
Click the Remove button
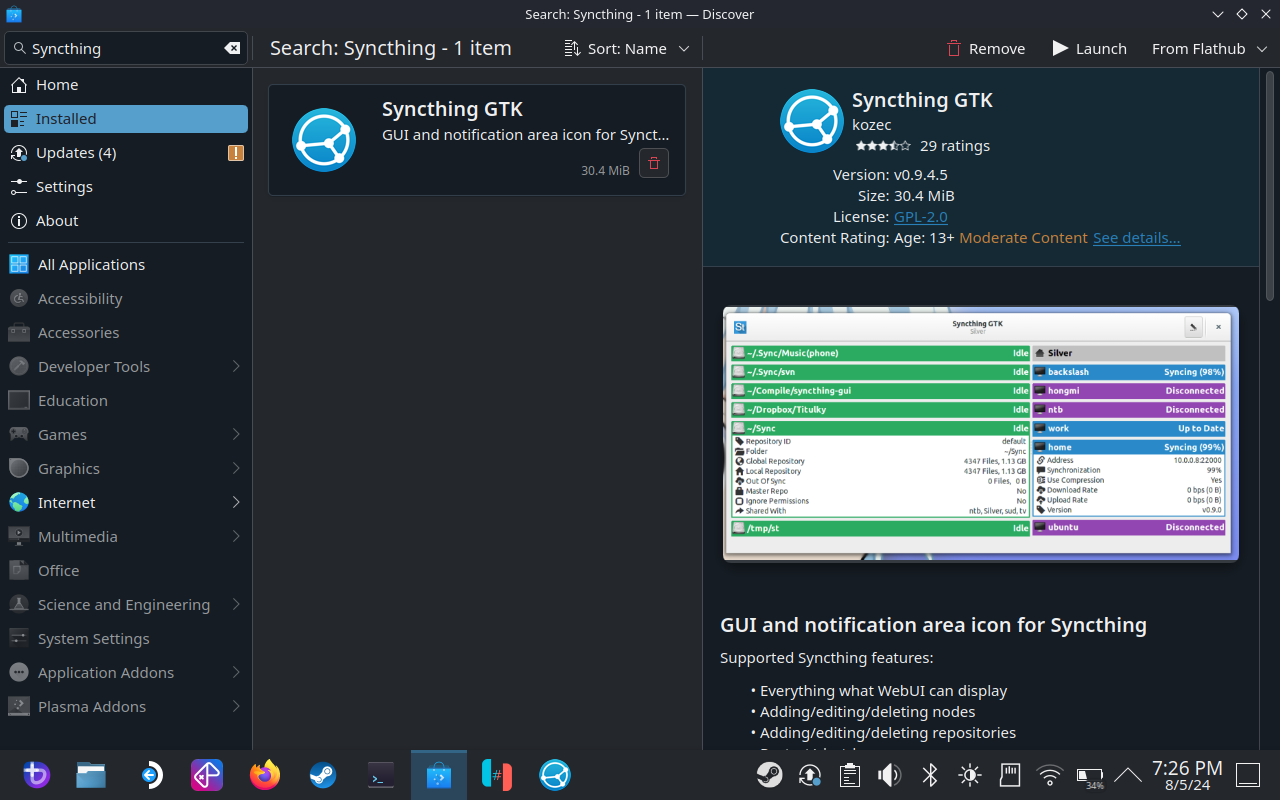(x=986, y=48)
